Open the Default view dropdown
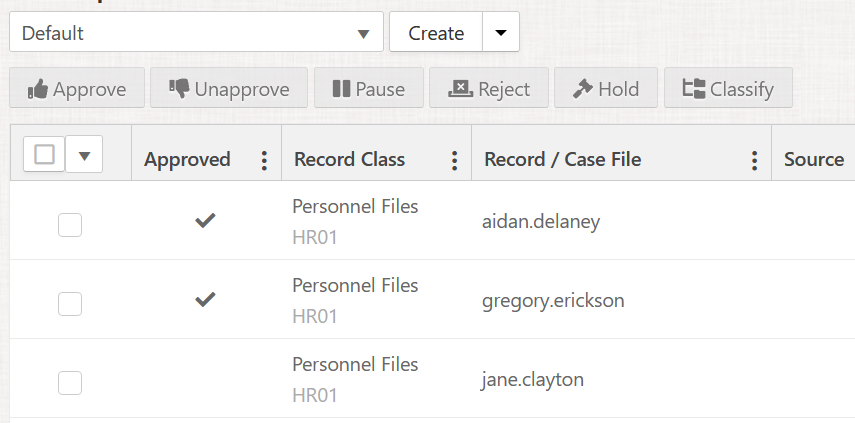 [x=196, y=33]
